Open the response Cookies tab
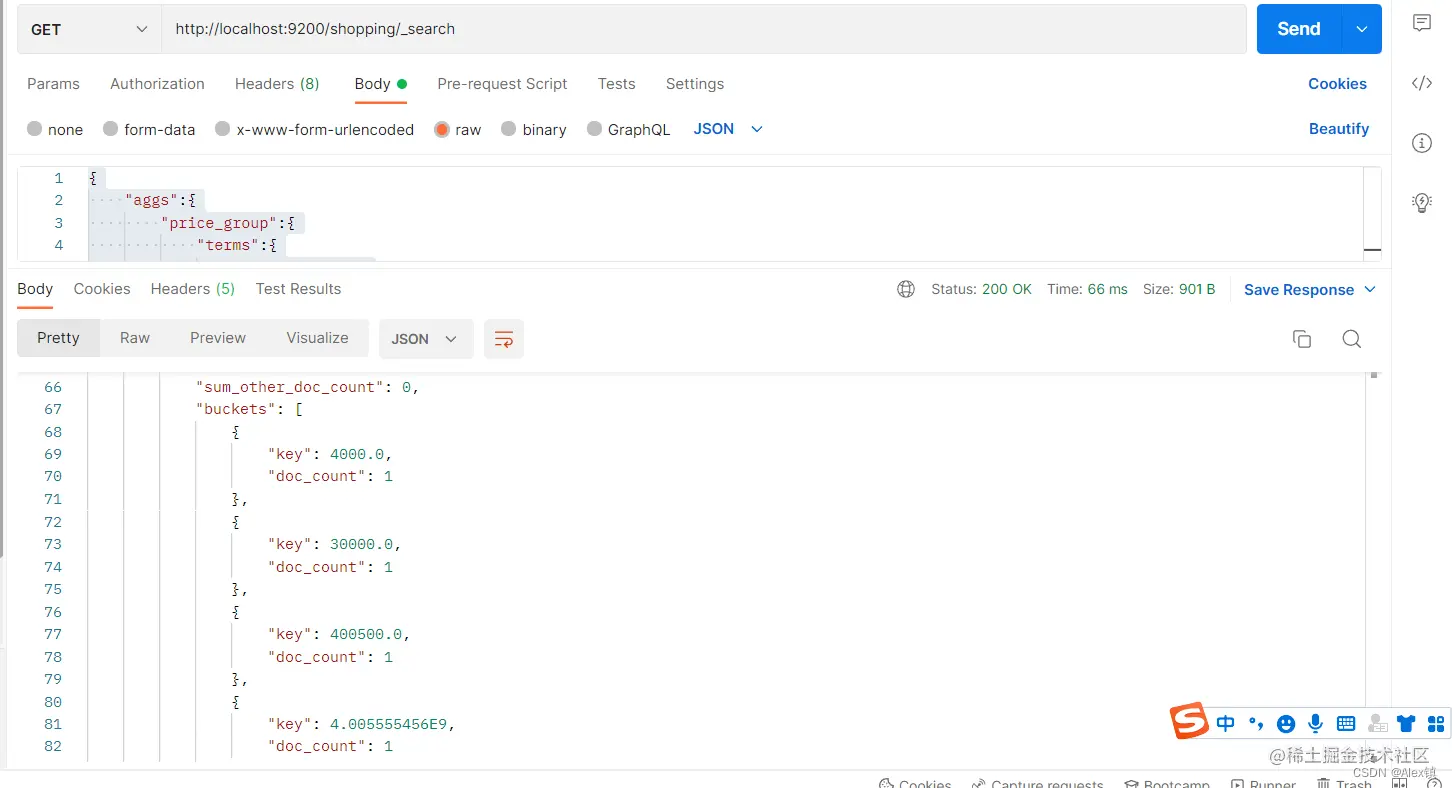Screen dimensions: 1452x788 tap(102, 289)
